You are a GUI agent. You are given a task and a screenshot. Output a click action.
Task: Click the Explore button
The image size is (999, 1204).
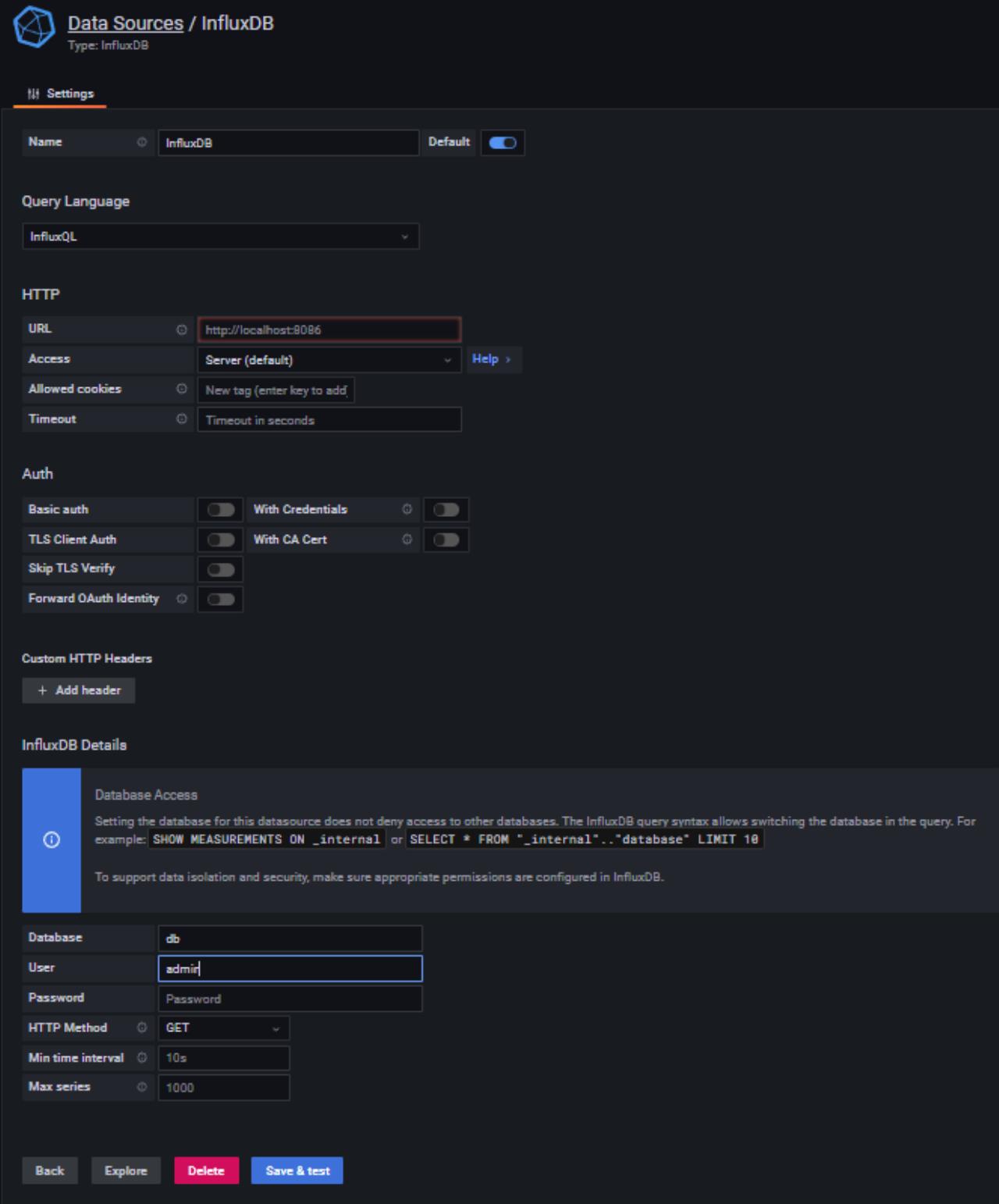126,1170
